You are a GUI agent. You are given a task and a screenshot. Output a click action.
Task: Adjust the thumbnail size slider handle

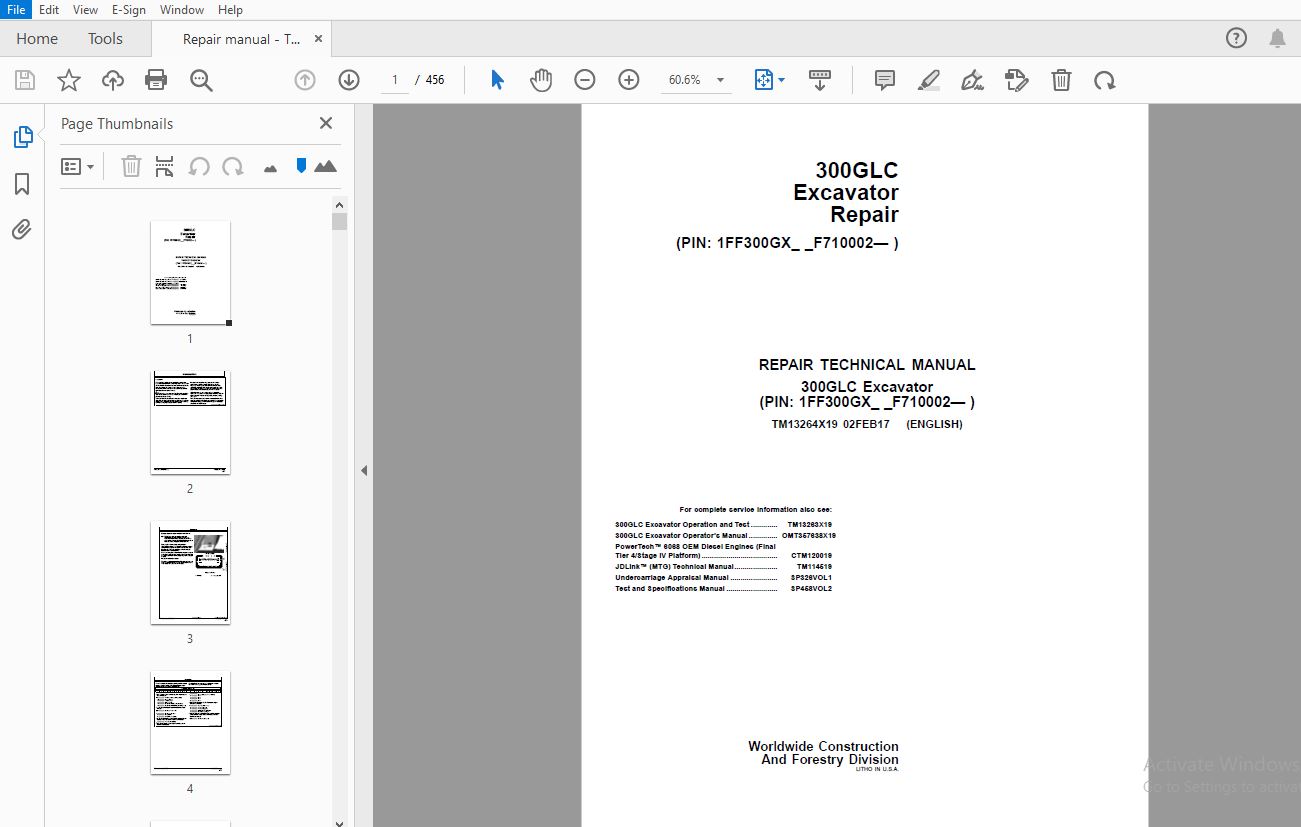tap(301, 166)
